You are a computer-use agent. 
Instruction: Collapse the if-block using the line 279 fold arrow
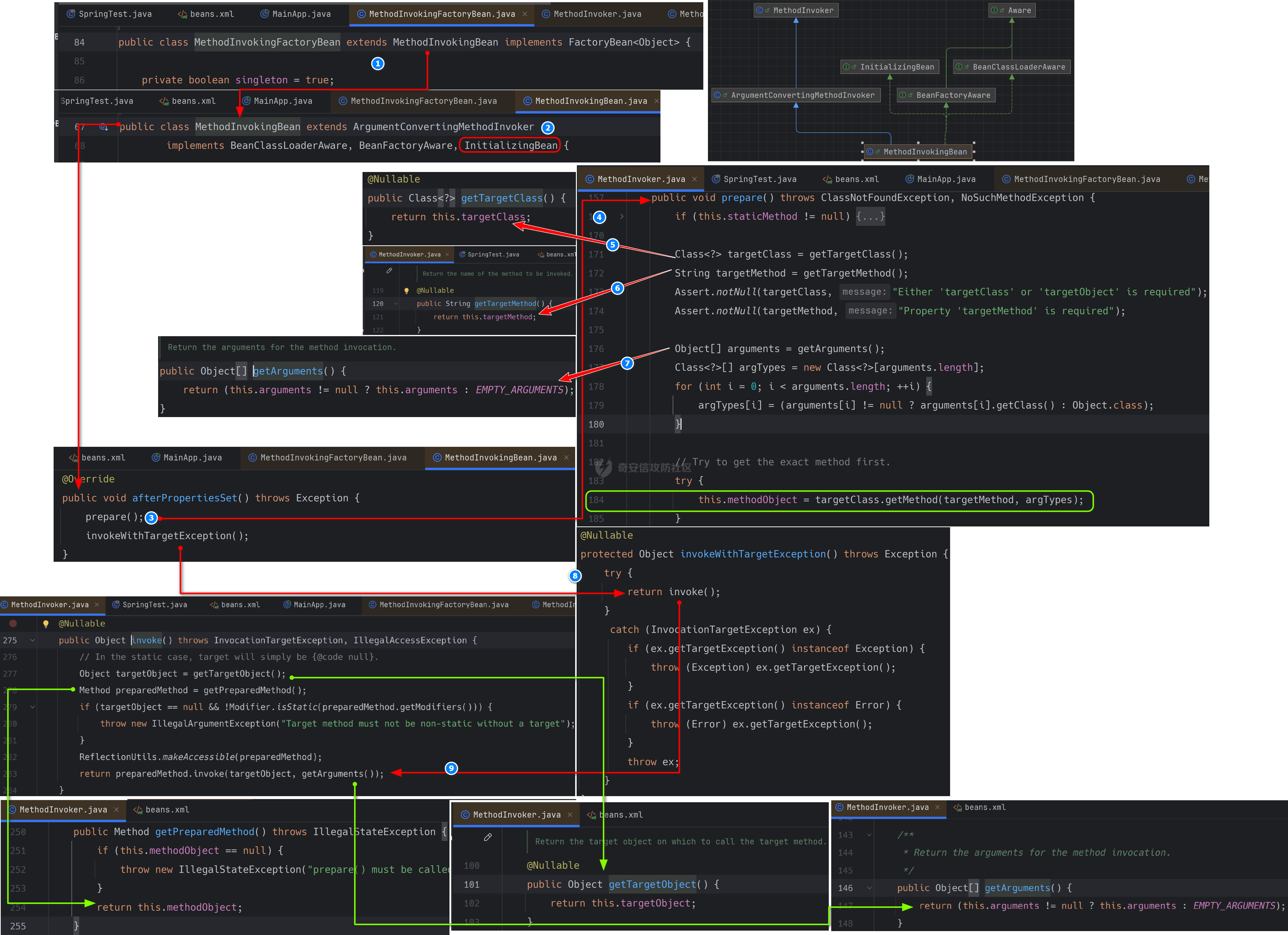point(32,707)
